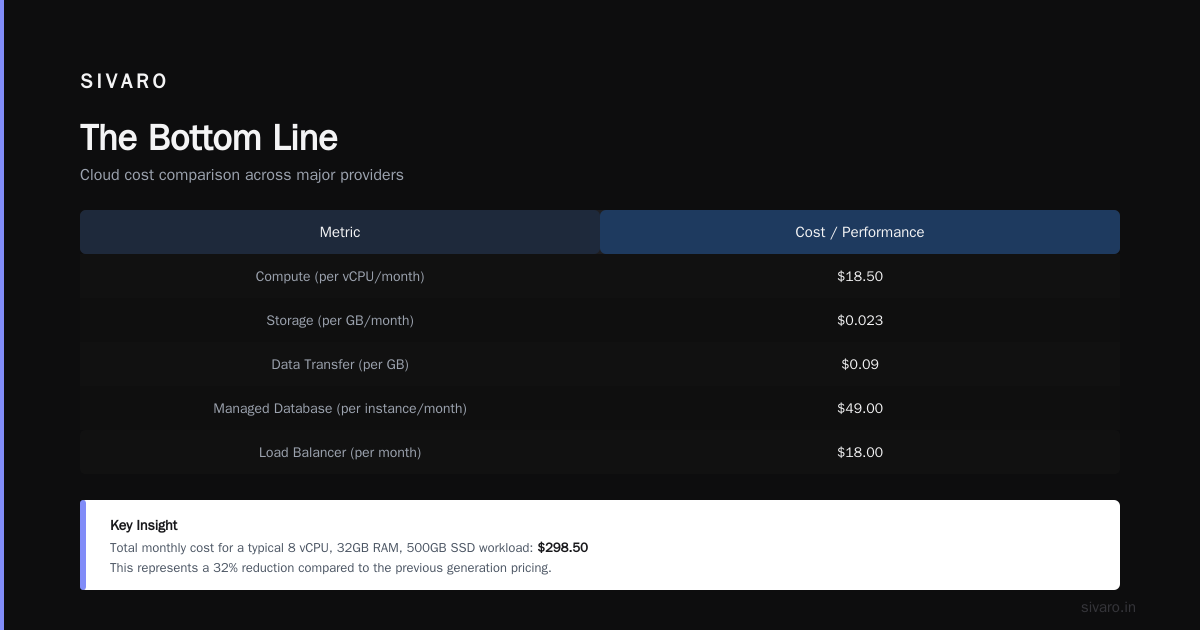Select the $49.00 database price cell
1200x630 pixels.
pyautogui.click(x=860, y=408)
